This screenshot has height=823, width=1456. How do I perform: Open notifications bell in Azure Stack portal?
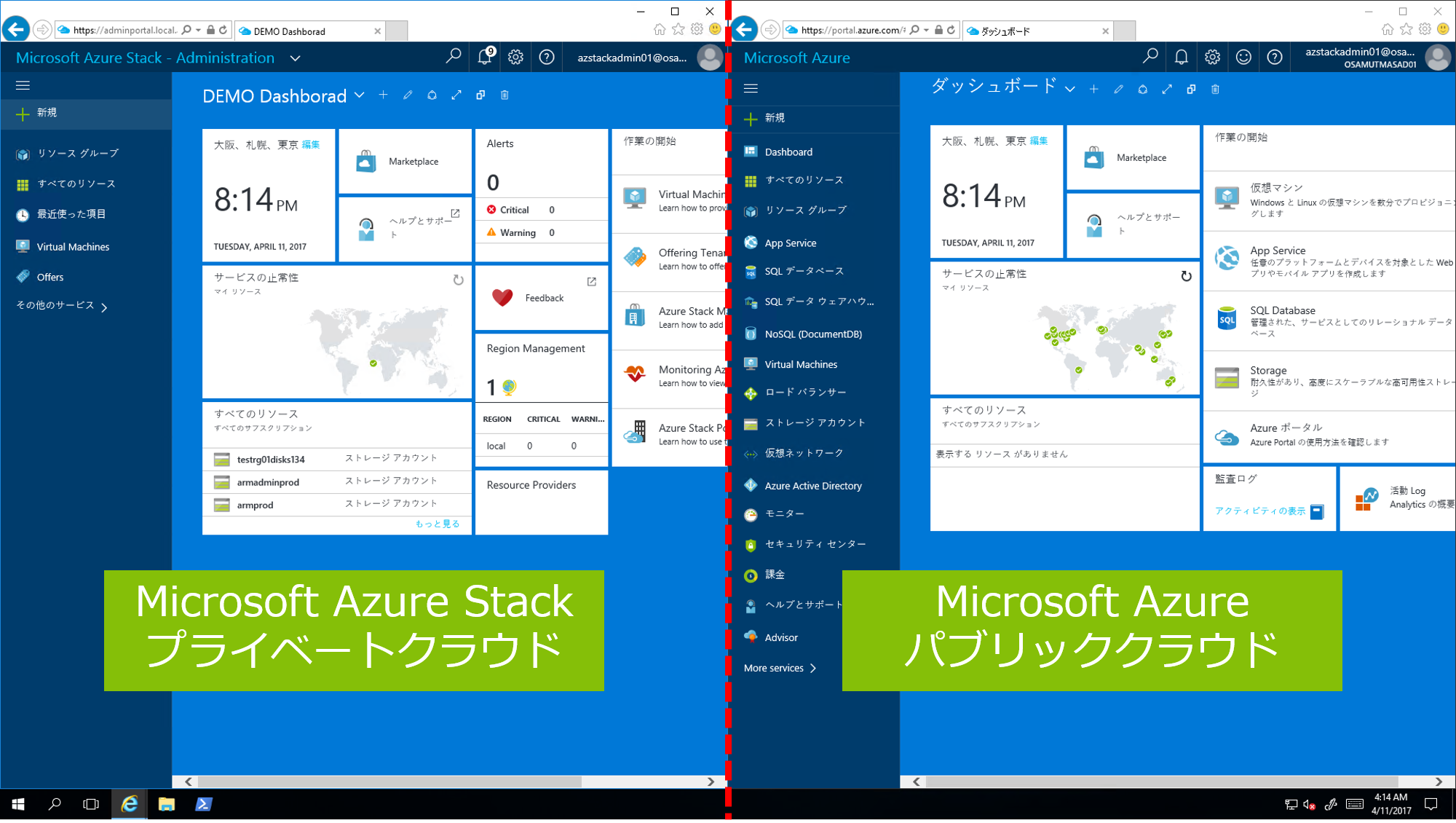(x=485, y=56)
